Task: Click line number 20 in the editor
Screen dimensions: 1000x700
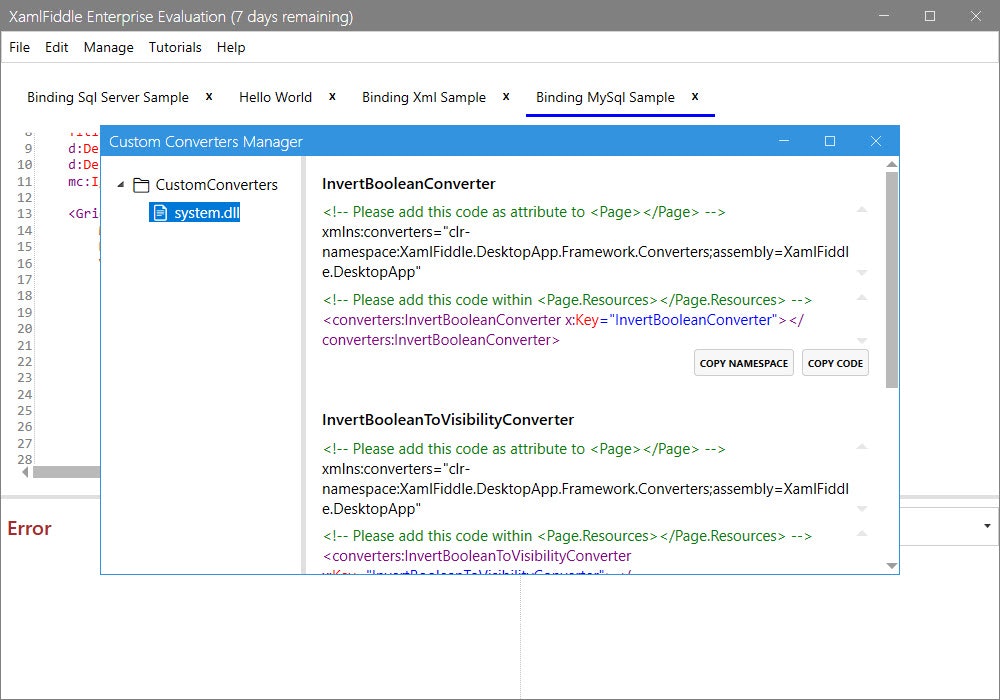Action: point(24,329)
